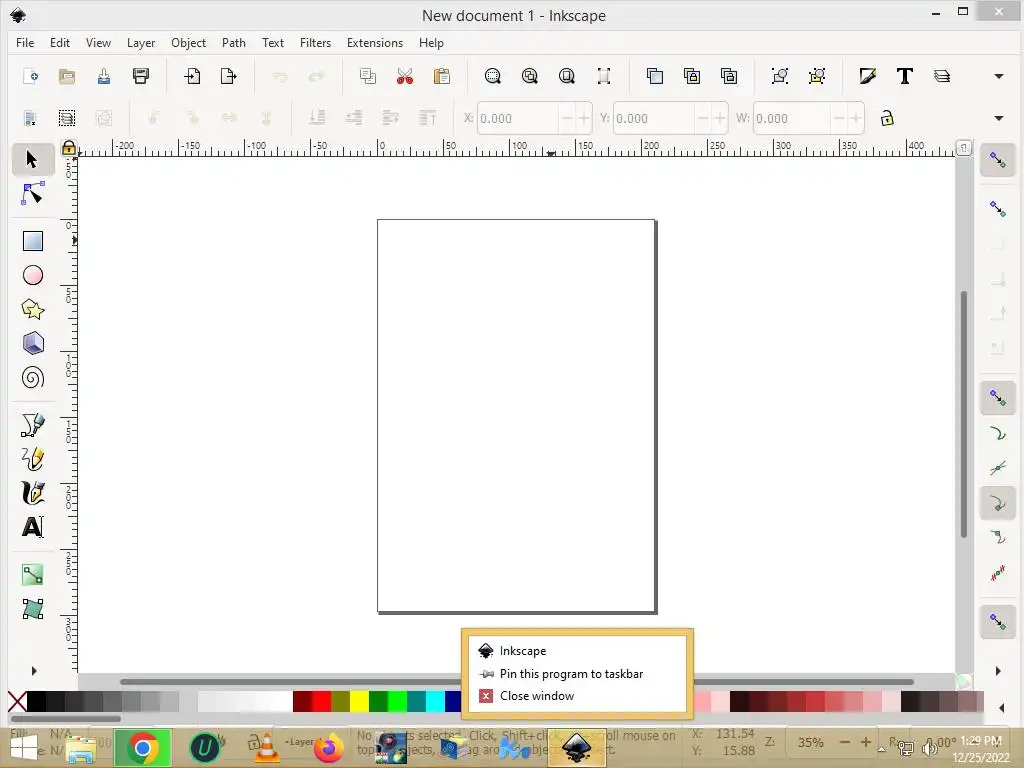Image resolution: width=1024 pixels, height=768 pixels.
Task: Click Zoom to fit page icon
Action: coord(567,76)
